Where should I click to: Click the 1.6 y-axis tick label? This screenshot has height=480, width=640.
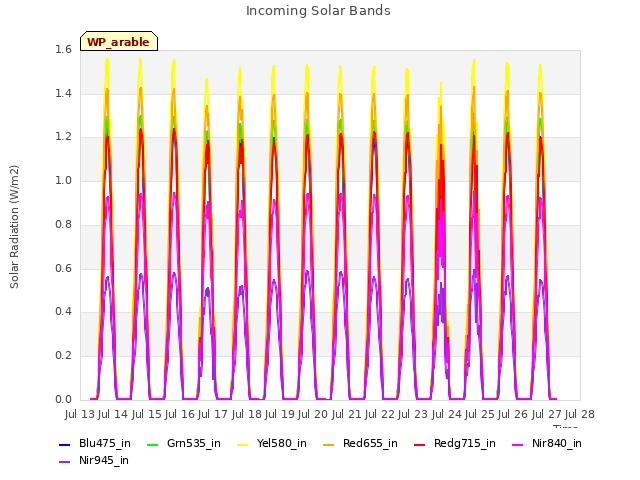pyautogui.click(x=63, y=50)
